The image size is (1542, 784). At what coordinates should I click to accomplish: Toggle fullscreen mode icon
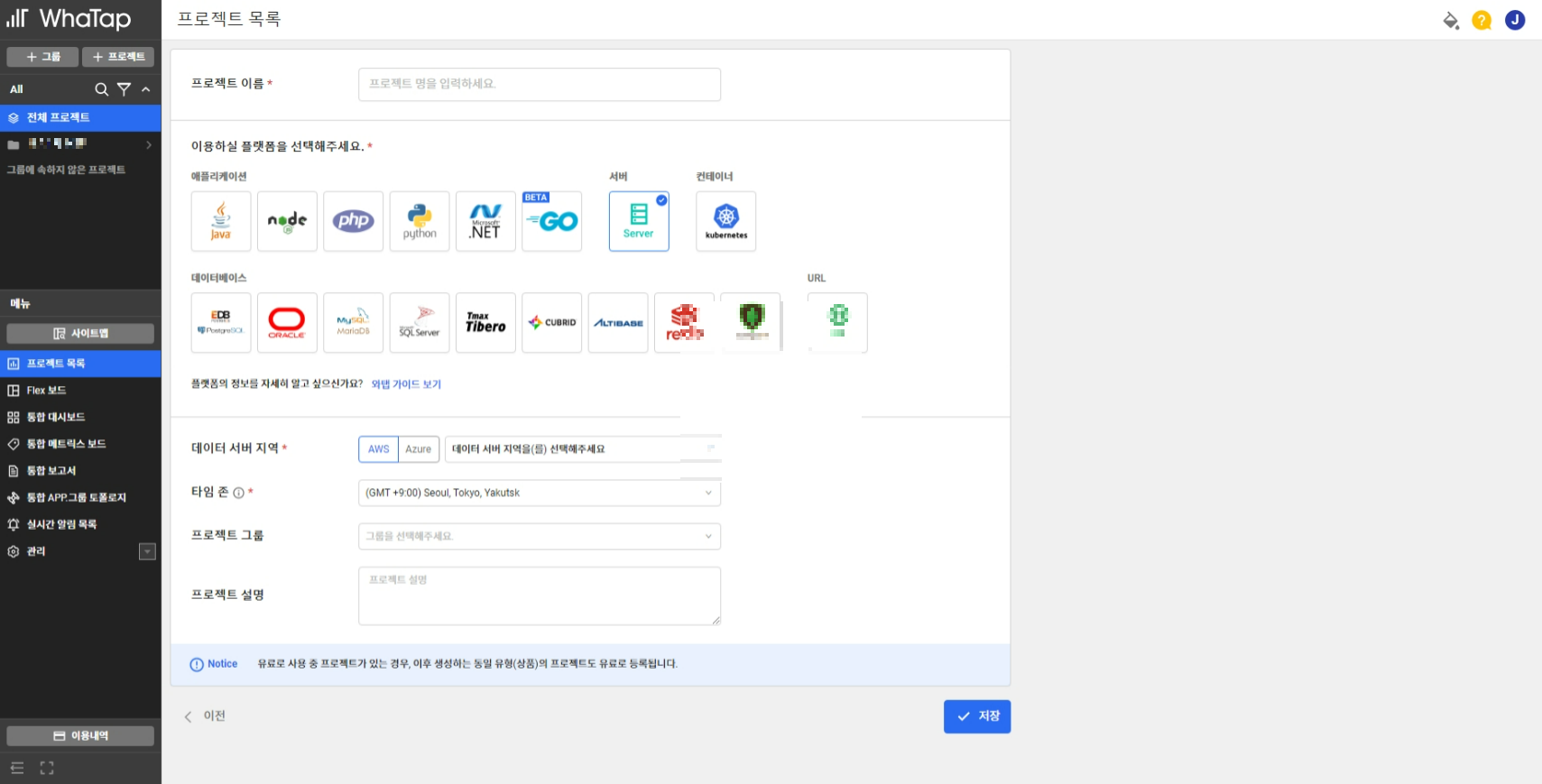coord(47,768)
